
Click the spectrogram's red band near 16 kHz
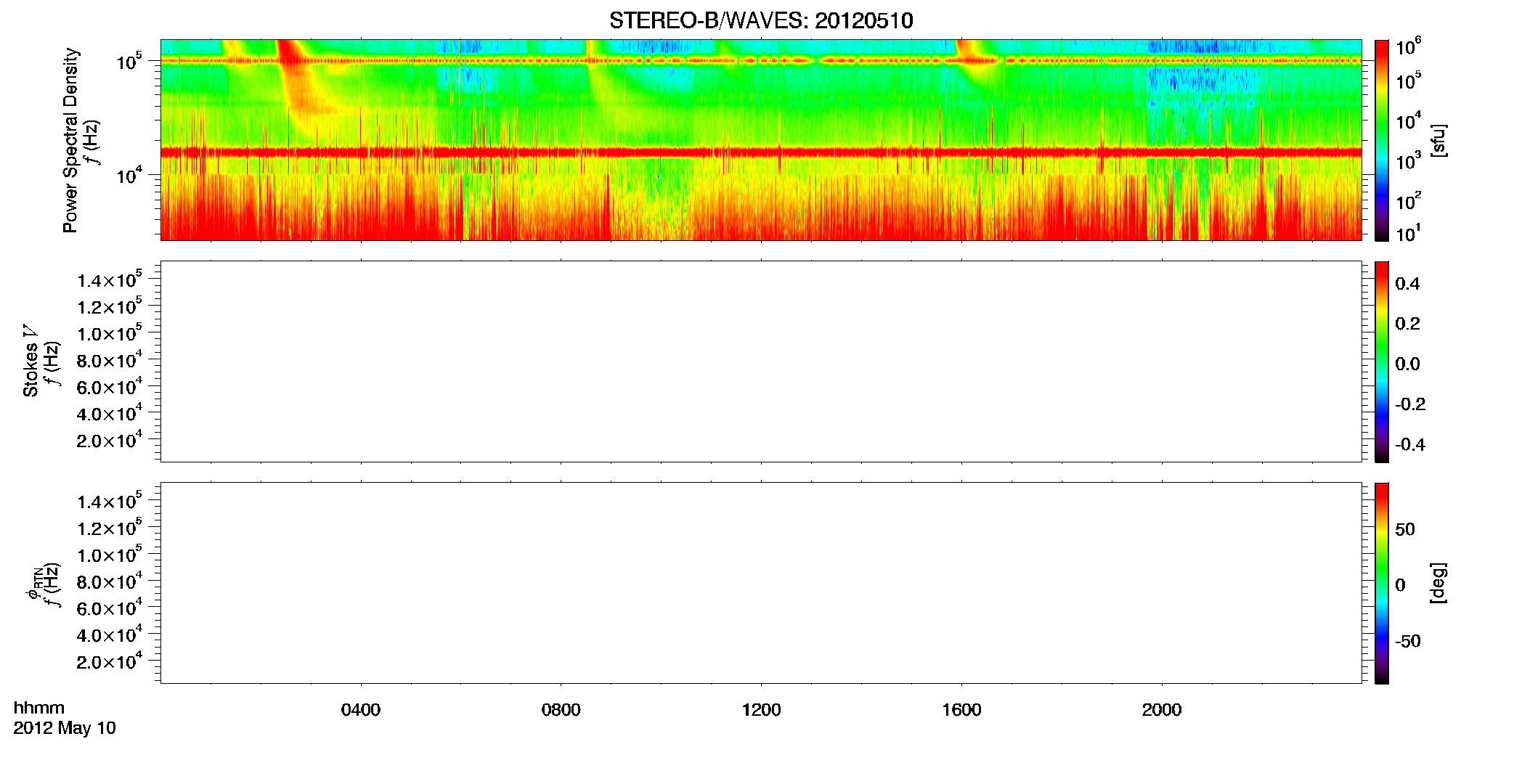761,152
